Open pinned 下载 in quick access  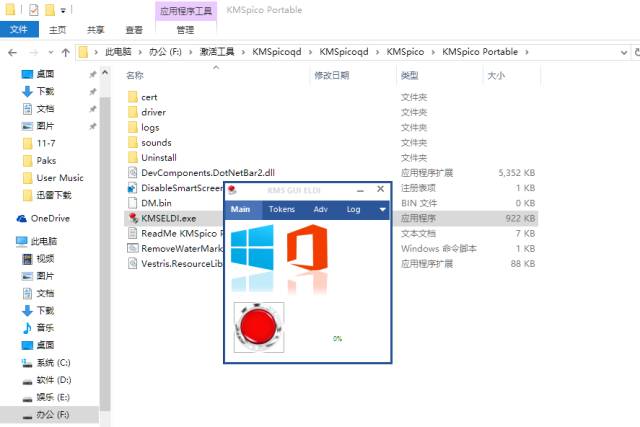point(45,91)
